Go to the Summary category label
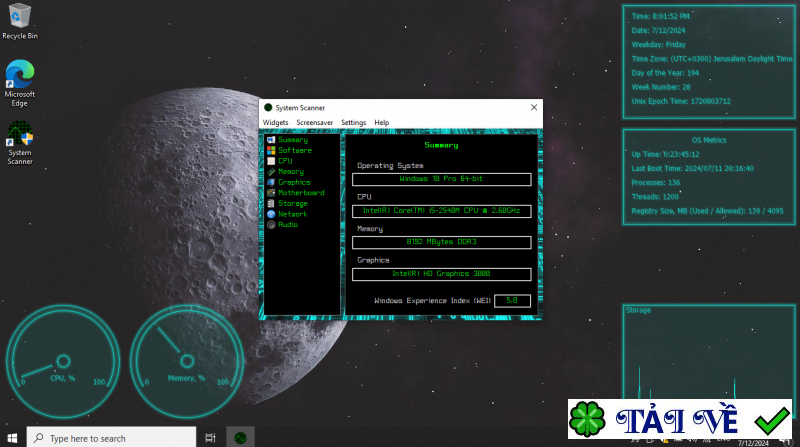Viewport: 800px width, 447px height. (293, 140)
